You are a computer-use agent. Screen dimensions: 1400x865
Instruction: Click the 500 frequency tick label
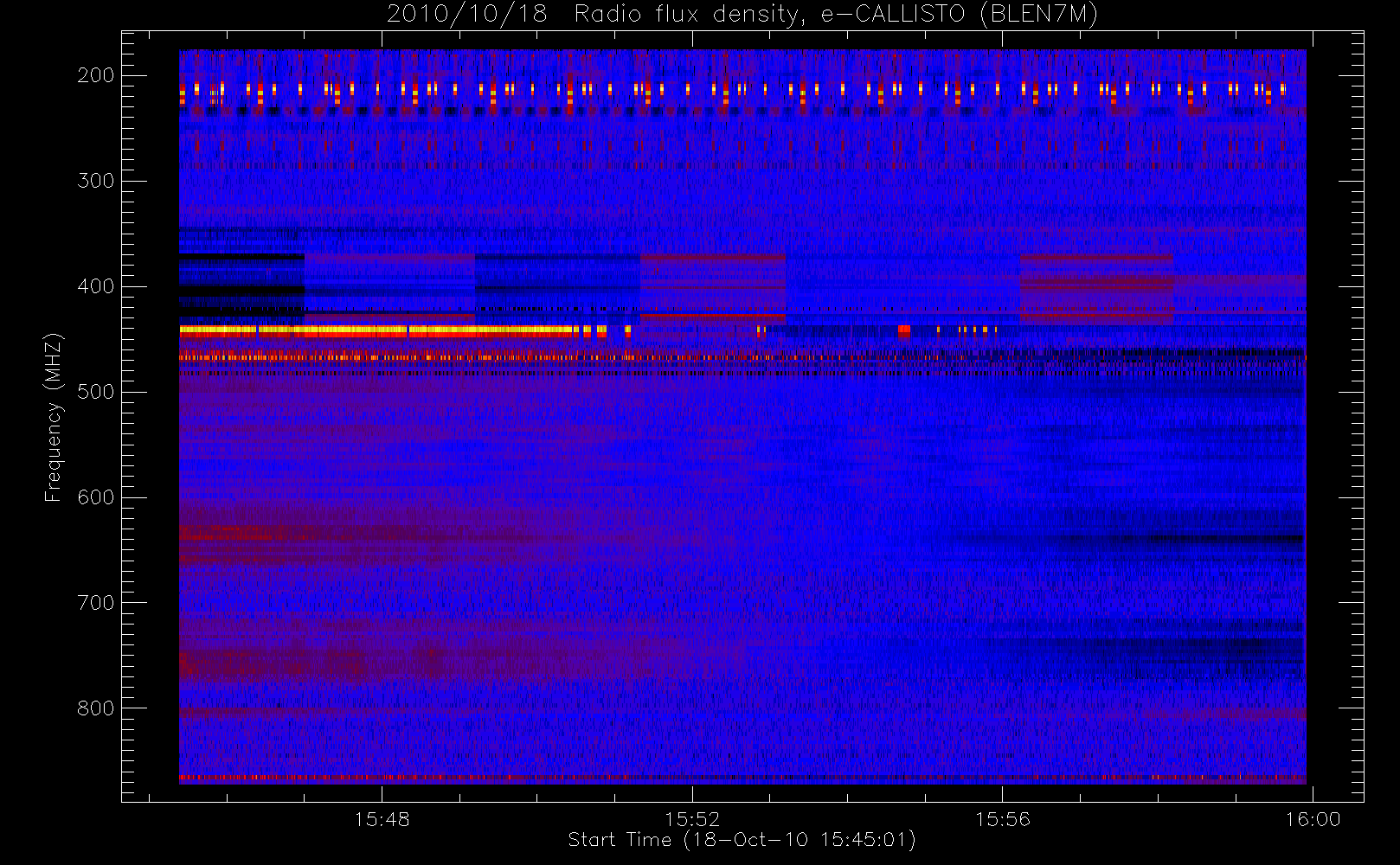(95, 392)
